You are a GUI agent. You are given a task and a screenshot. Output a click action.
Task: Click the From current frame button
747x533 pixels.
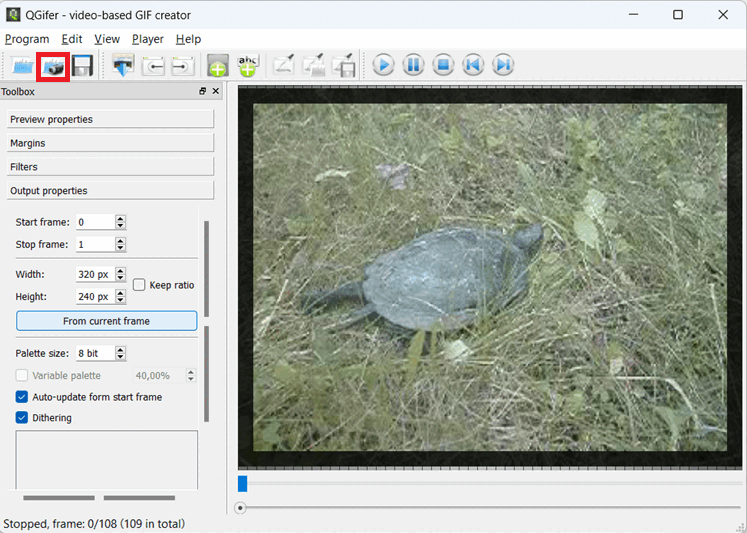point(107,321)
